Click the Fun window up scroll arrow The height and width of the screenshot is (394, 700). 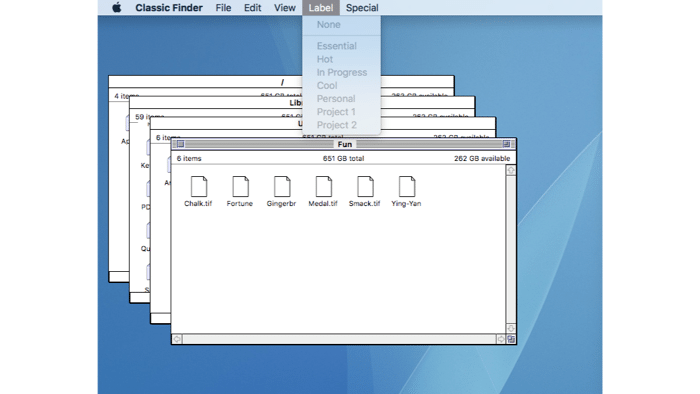click(511, 170)
